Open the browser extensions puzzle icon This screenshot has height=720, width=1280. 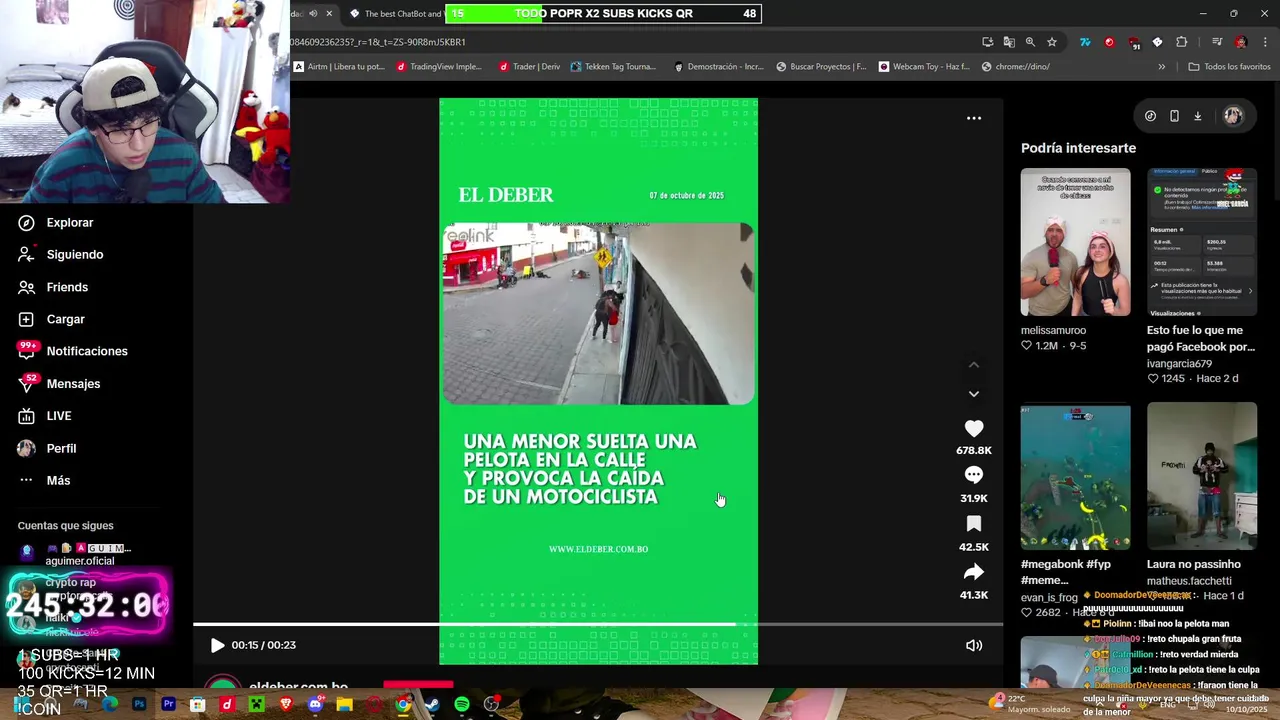point(1181,42)
